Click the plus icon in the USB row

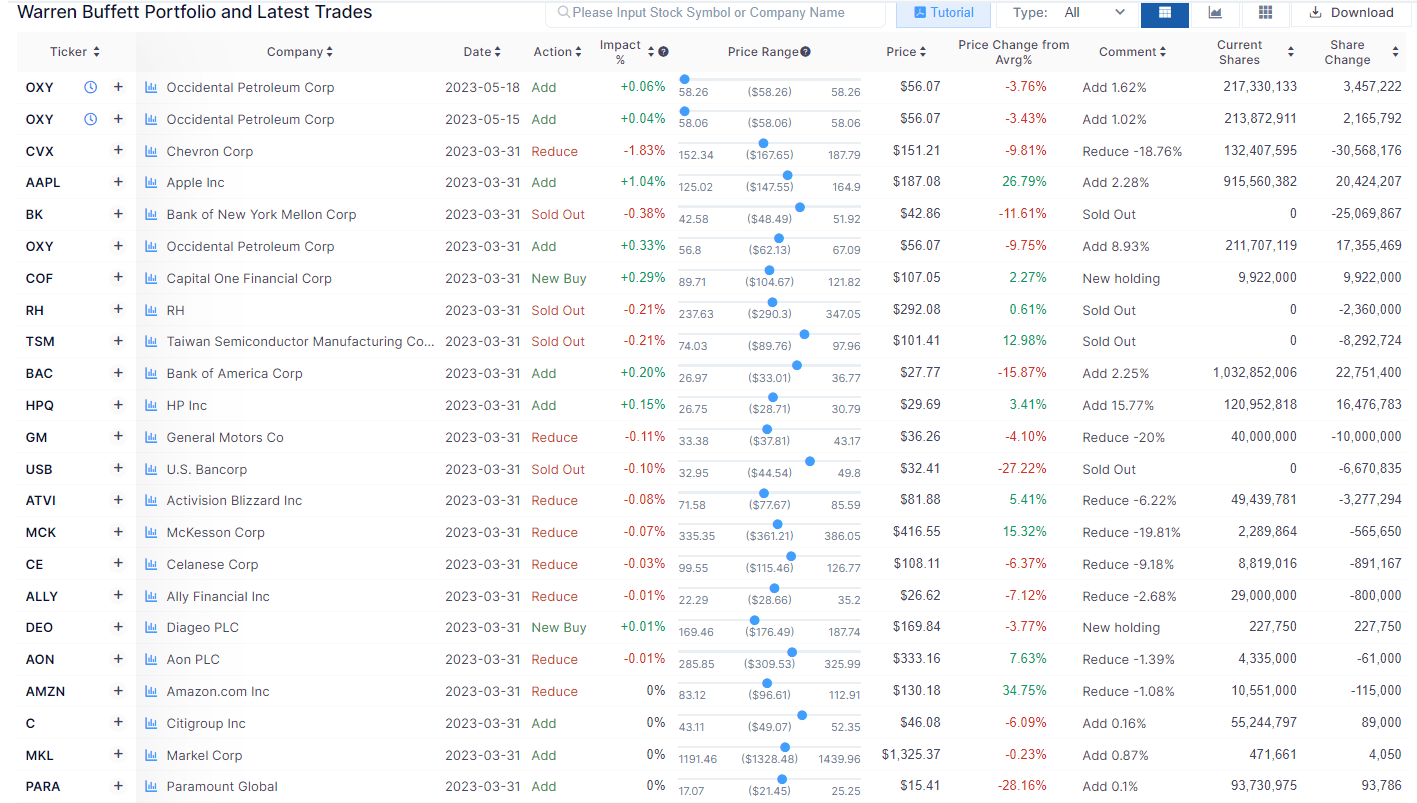118,469
